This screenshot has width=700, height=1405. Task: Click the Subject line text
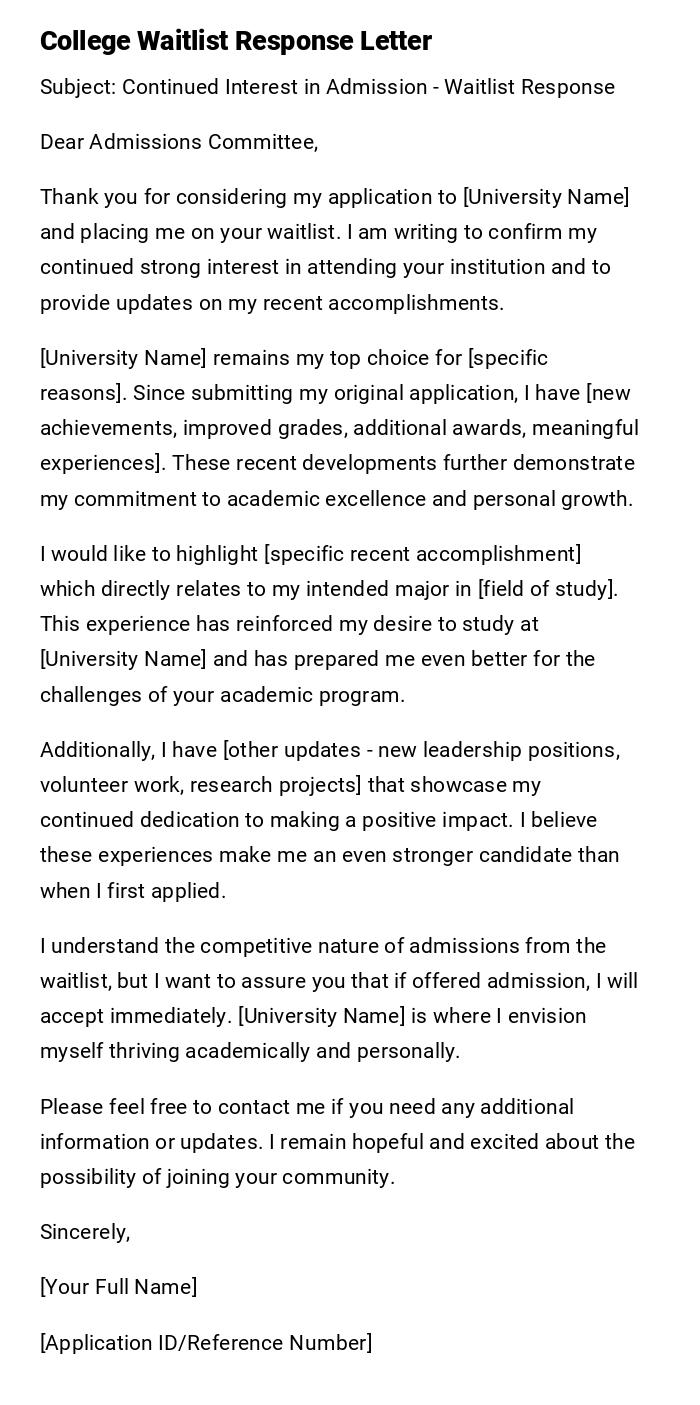(x=327, y=87)
